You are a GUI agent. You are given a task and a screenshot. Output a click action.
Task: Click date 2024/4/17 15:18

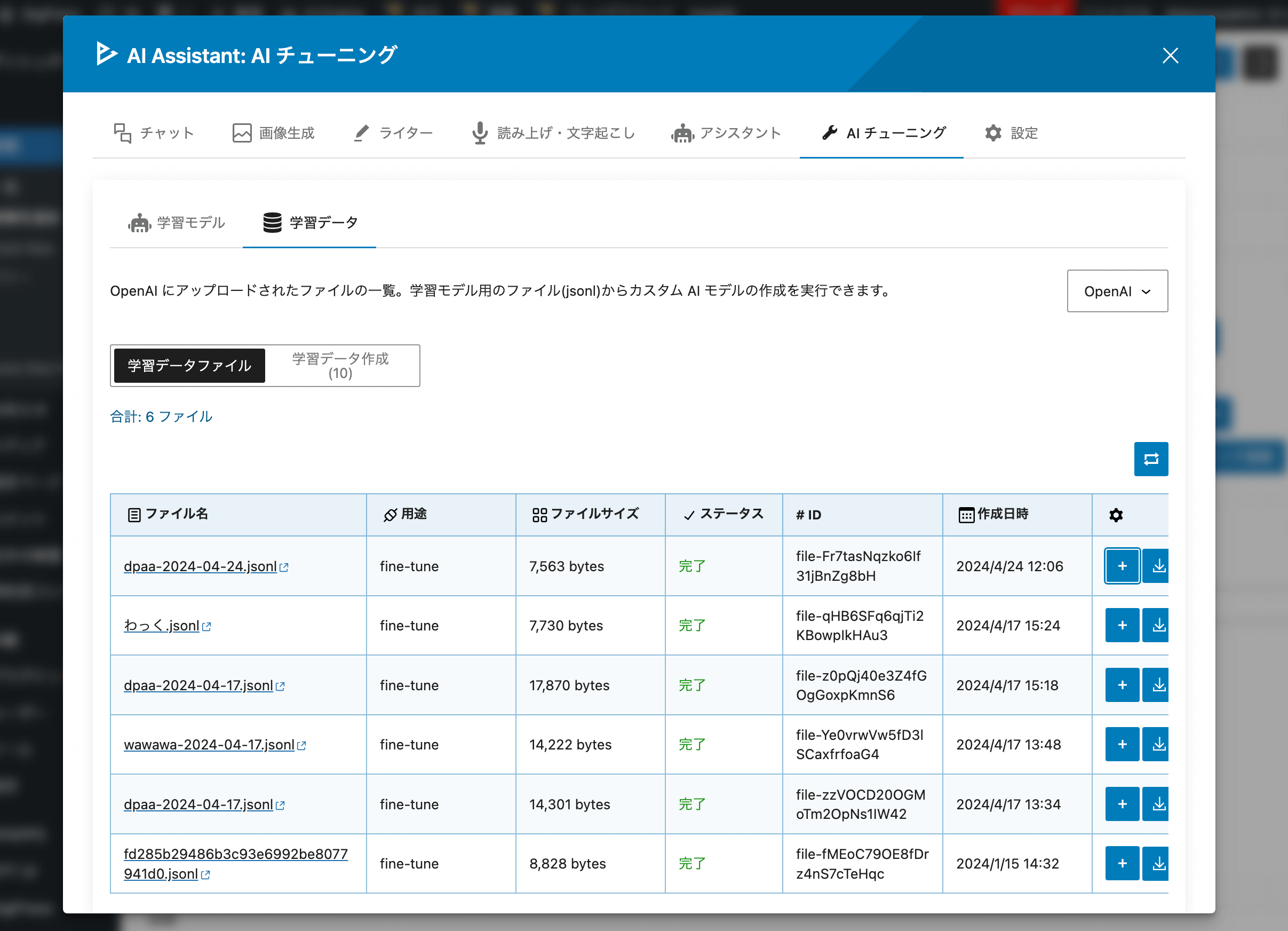tap(1007, 685)
